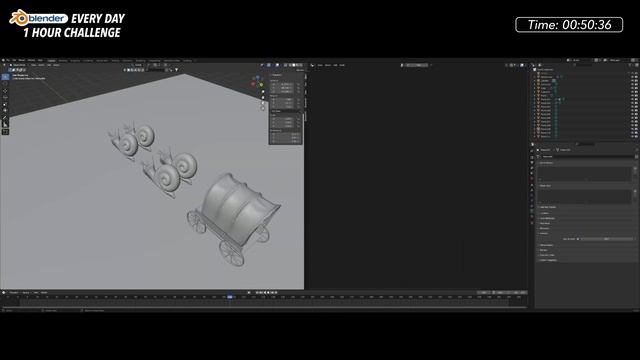Screen dimensions: 640x360
Task: Open the Render properties tab
Action: click(532, 157)
